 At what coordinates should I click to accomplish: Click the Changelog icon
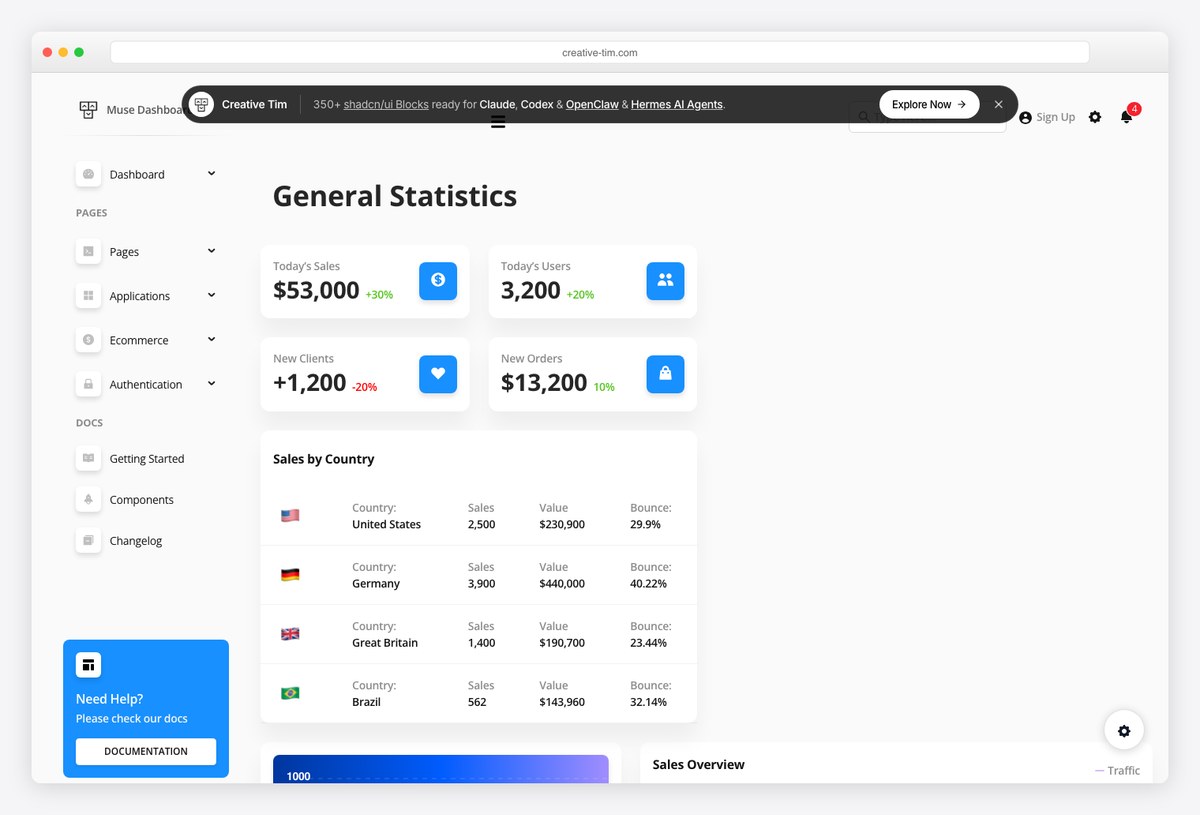88,540
